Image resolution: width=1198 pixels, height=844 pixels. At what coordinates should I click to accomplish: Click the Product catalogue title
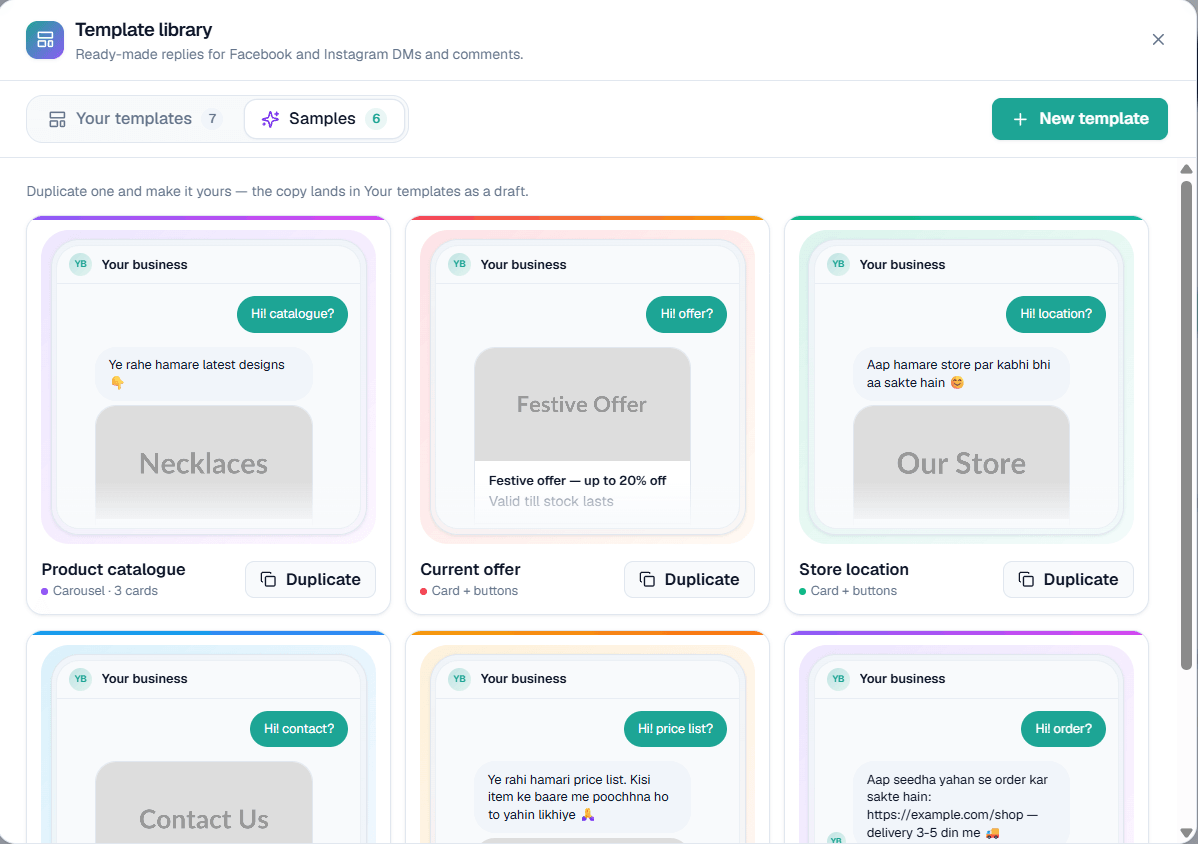[x=113, y=569]
